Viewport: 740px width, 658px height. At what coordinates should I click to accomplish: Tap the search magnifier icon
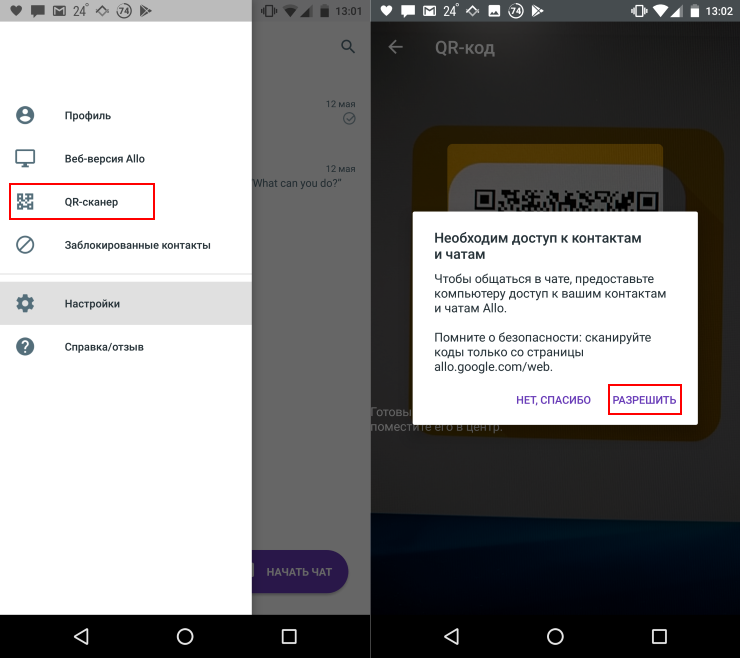348,46
